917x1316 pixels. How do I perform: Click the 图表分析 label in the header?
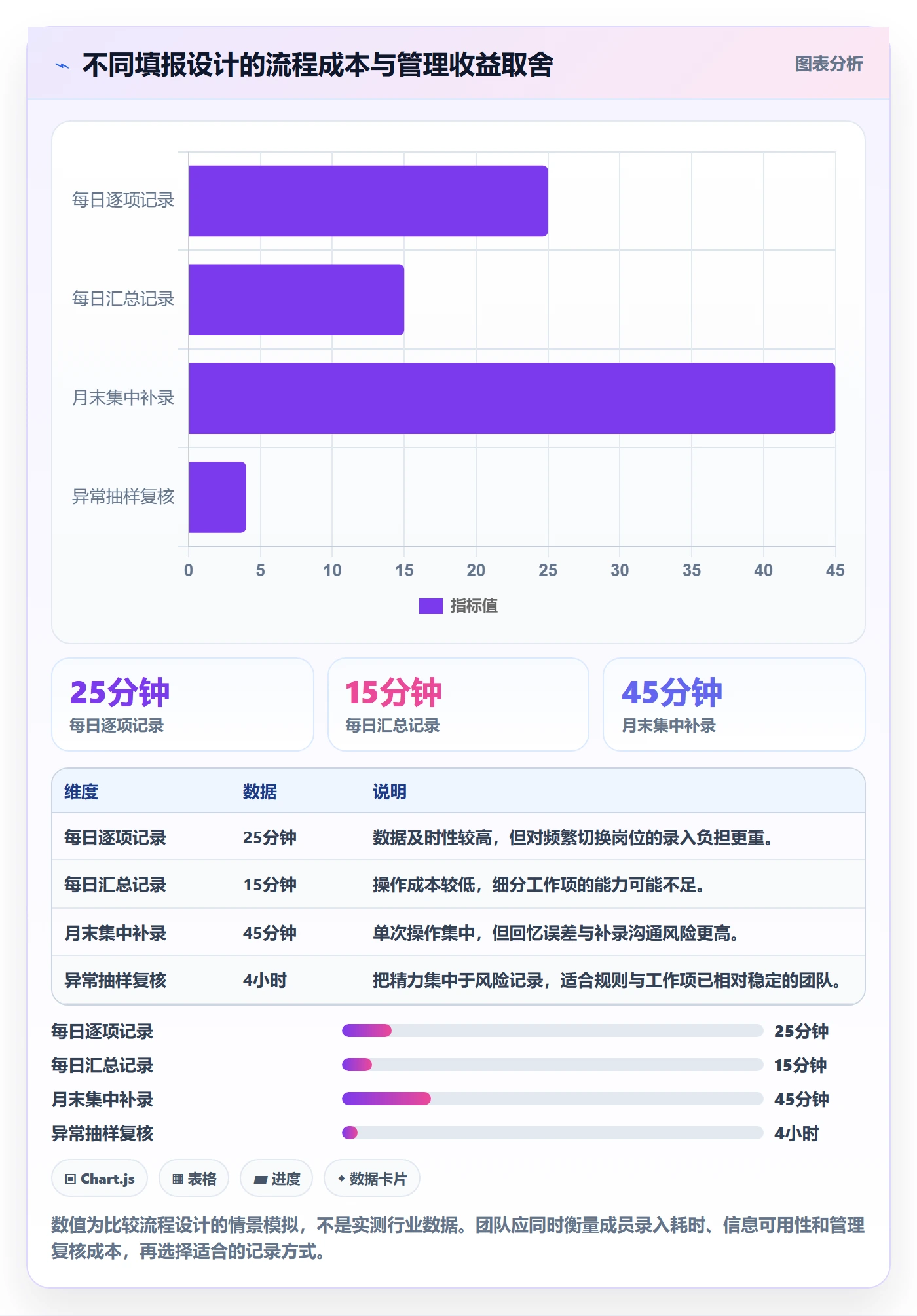pos(829,64)
